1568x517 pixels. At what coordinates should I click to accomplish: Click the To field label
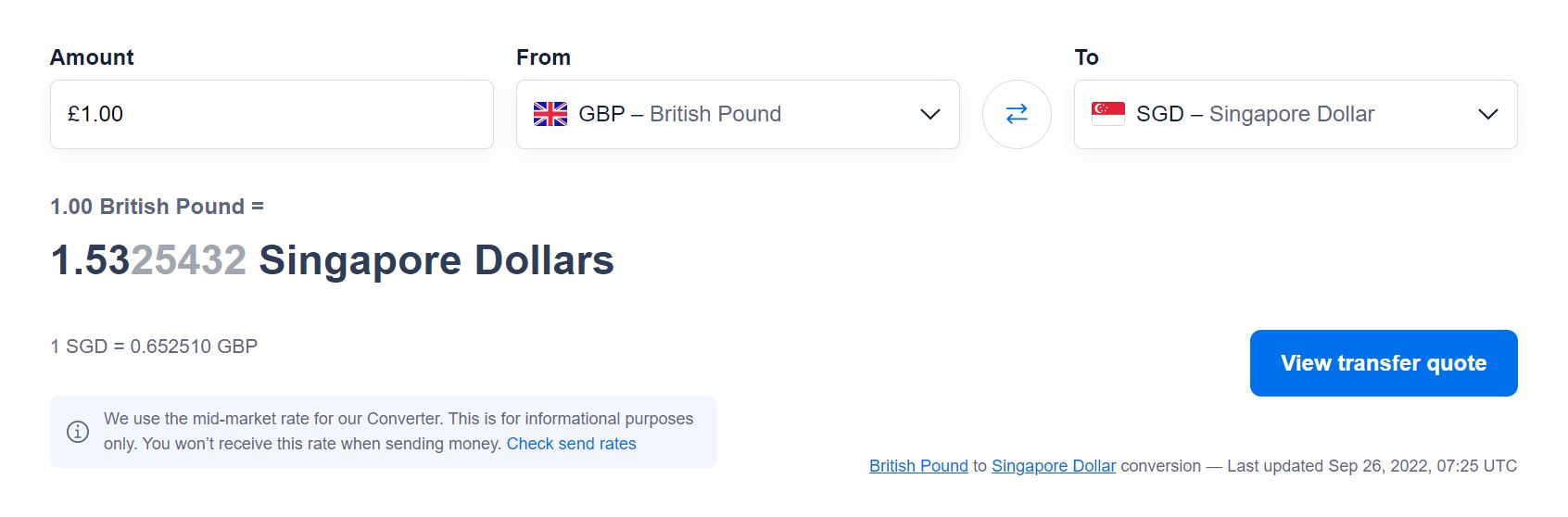pyautogui.click(x=1086, y=57)
